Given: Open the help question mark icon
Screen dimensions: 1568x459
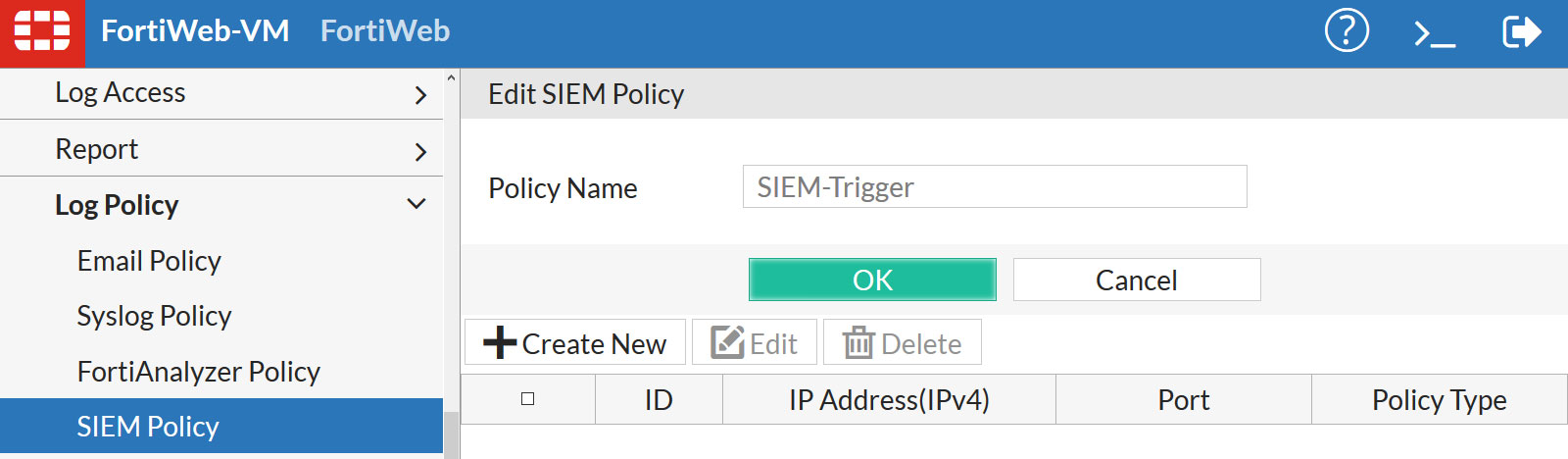Looking at the screenshot, I should [1347, 31].
